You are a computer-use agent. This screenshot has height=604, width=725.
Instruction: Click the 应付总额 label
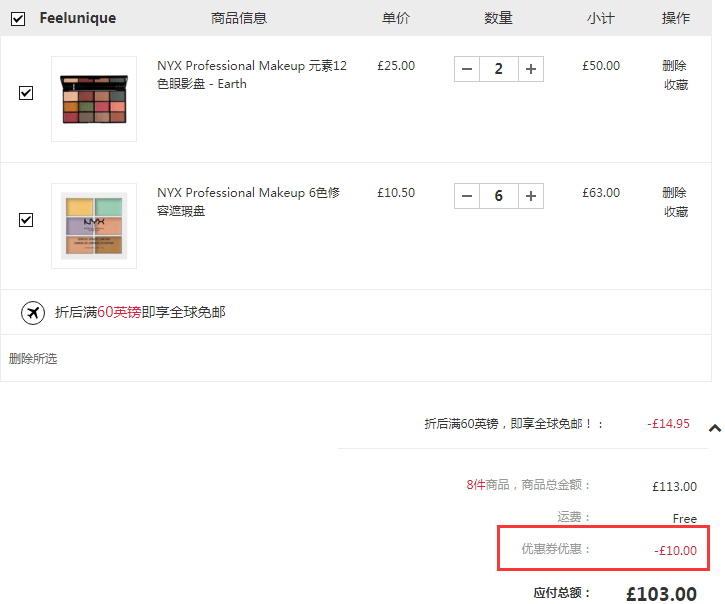tap(562, 593)
